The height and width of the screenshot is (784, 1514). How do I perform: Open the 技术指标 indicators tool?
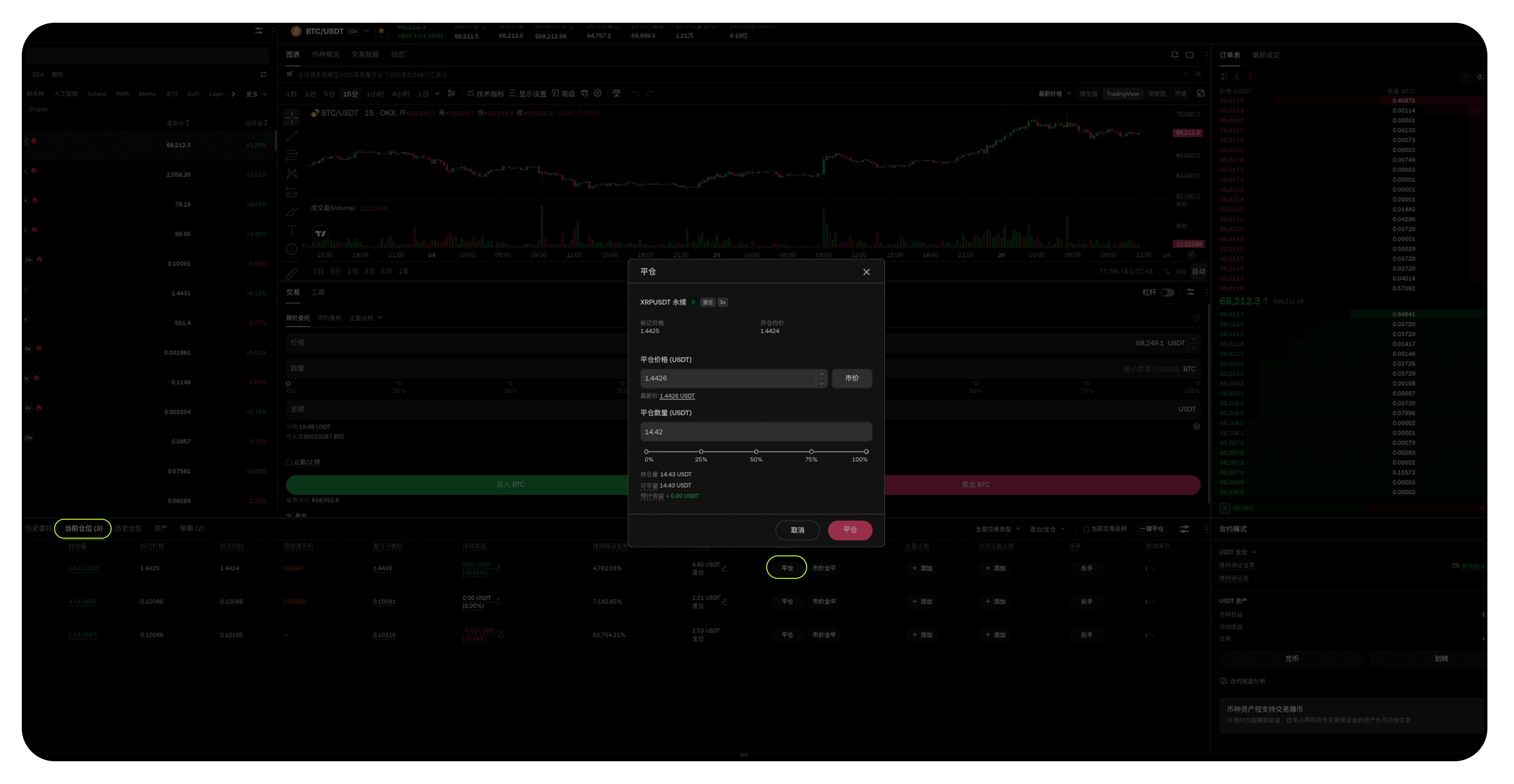click(x=486, y=94)
